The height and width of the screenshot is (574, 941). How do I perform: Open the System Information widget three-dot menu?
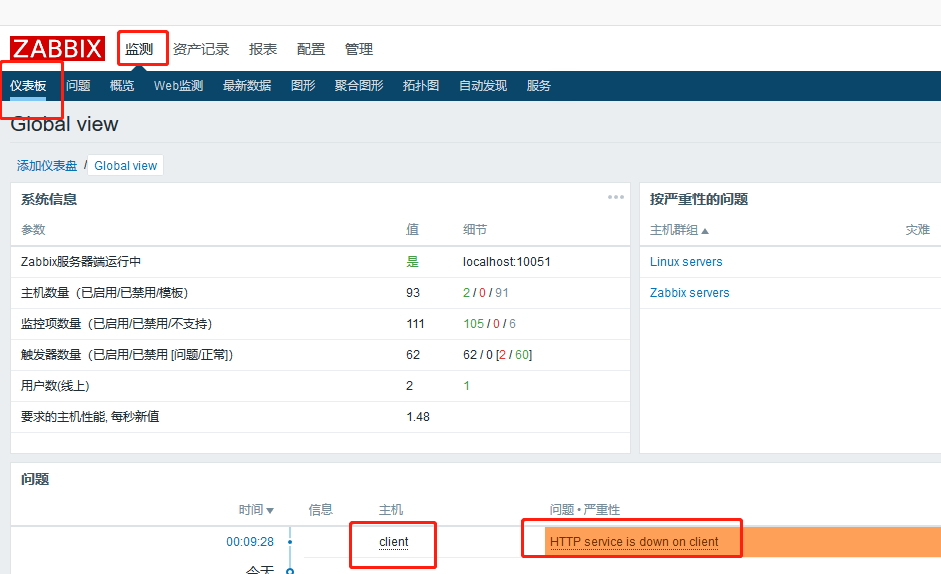(x=616, y=197)
